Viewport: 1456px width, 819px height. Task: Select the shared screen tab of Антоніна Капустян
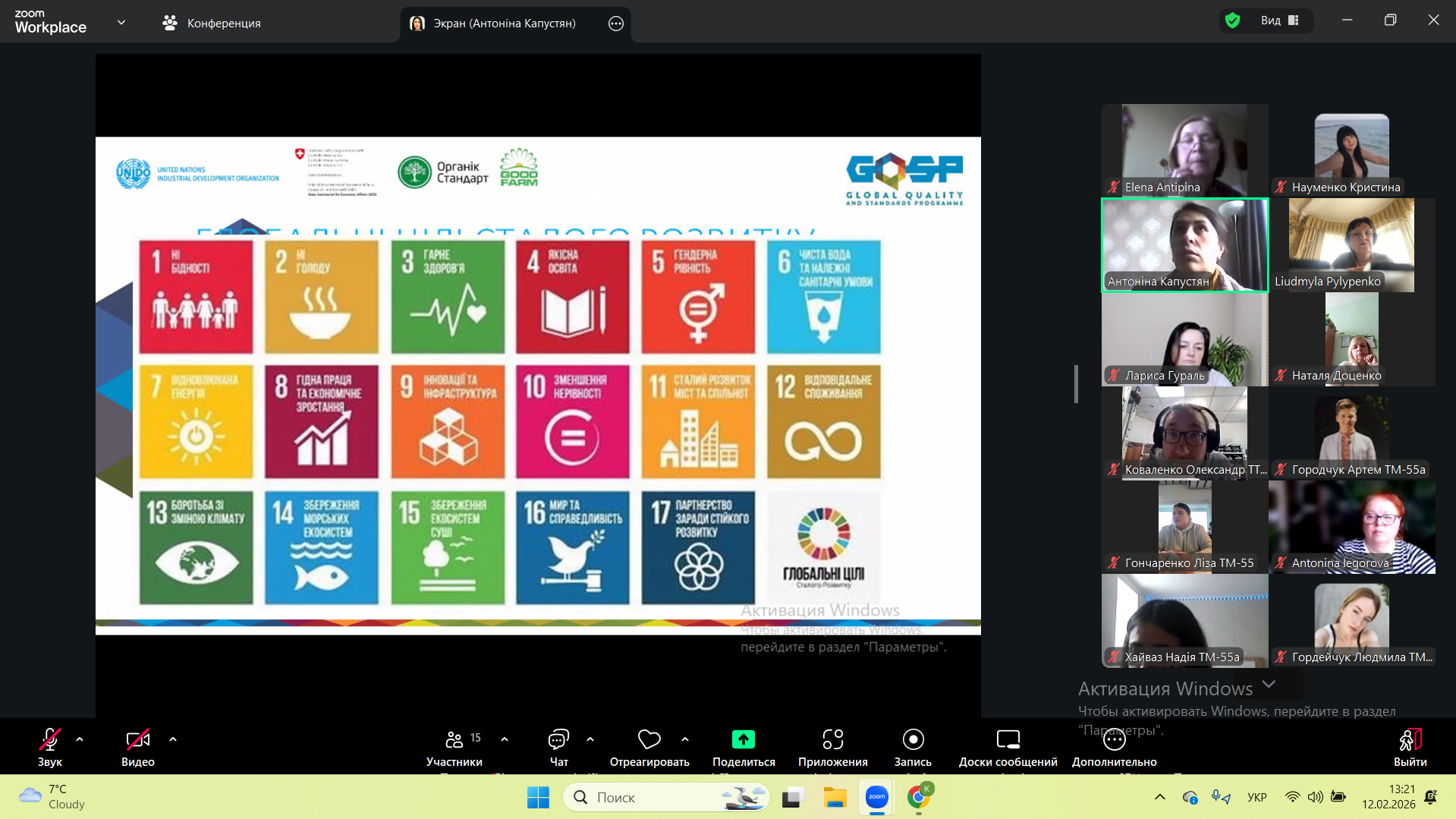tap(504, 24)
